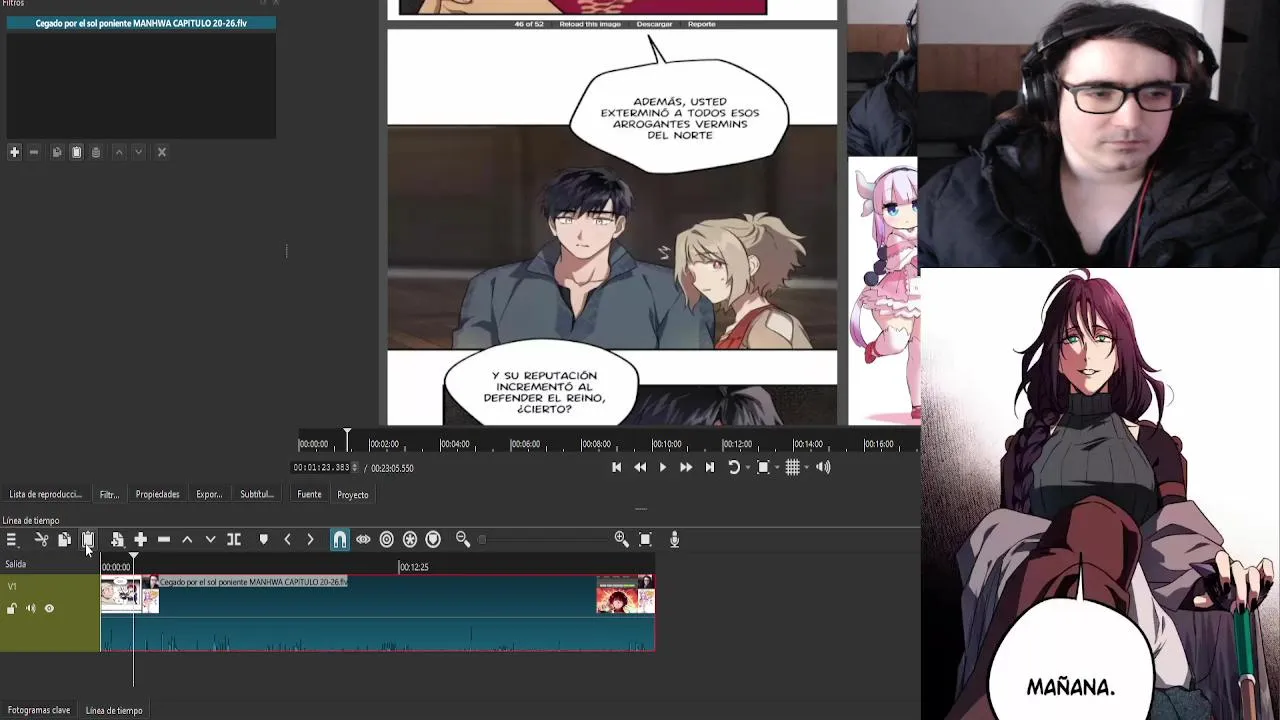The image size is (1280, 720).
Task: Create a marker on the timeline
Action: 263,539
